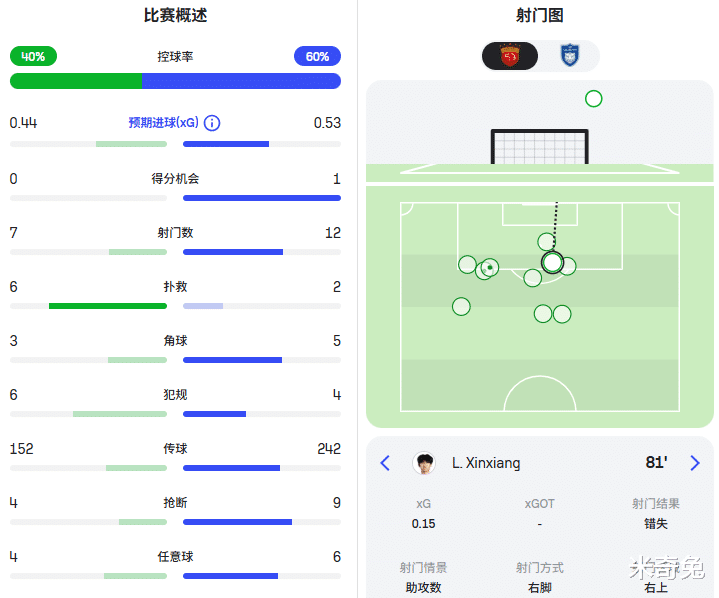Image resolution: width=719 pixels, height=598 pixels.
Task: Open the 射门图 section heading
Action: pyautogui.click(x=540, y=16)
